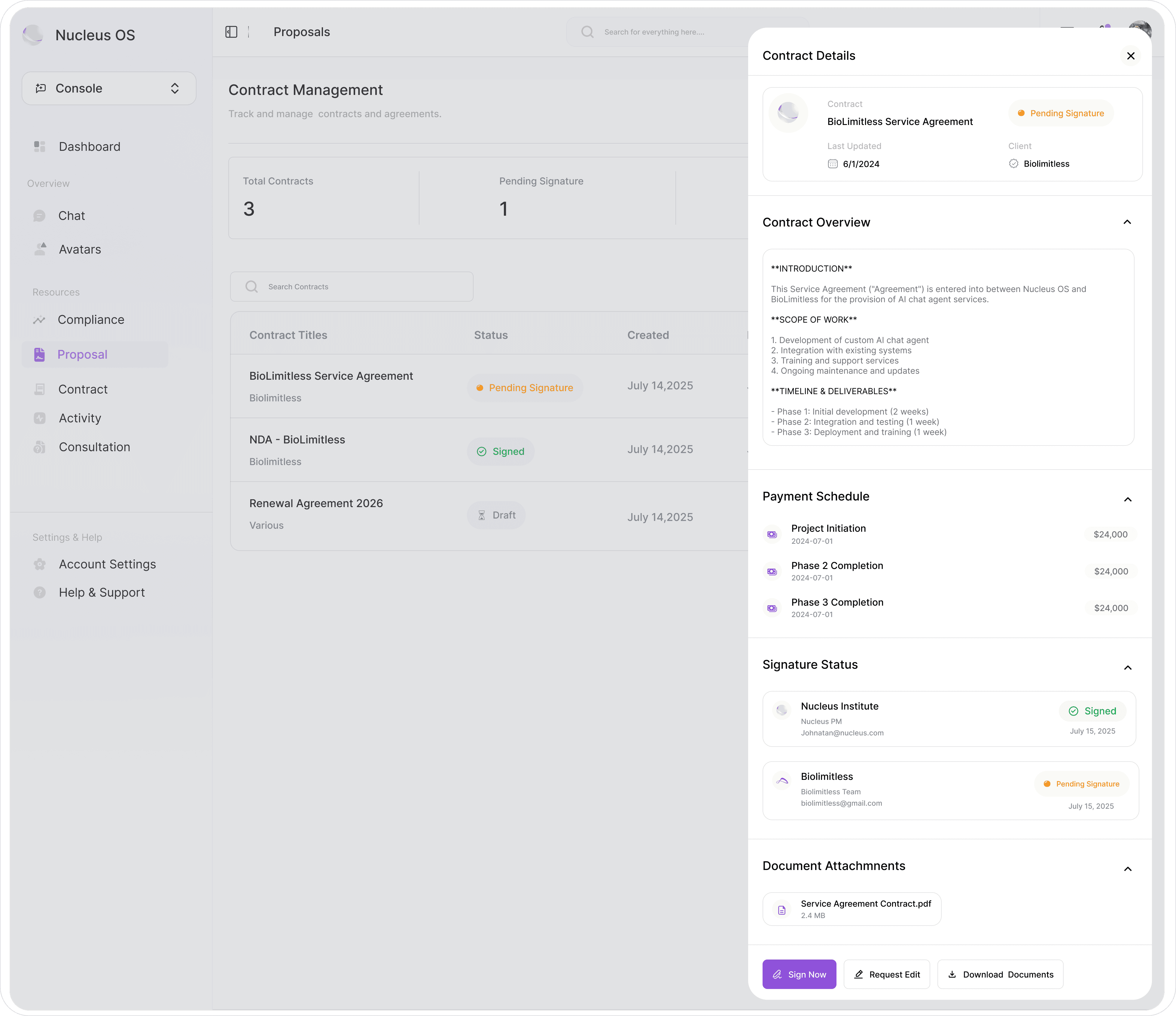Click the Search Contracts input field
The width and height of the screenshot is (1176, 1016).
click(x=352, y=287)
